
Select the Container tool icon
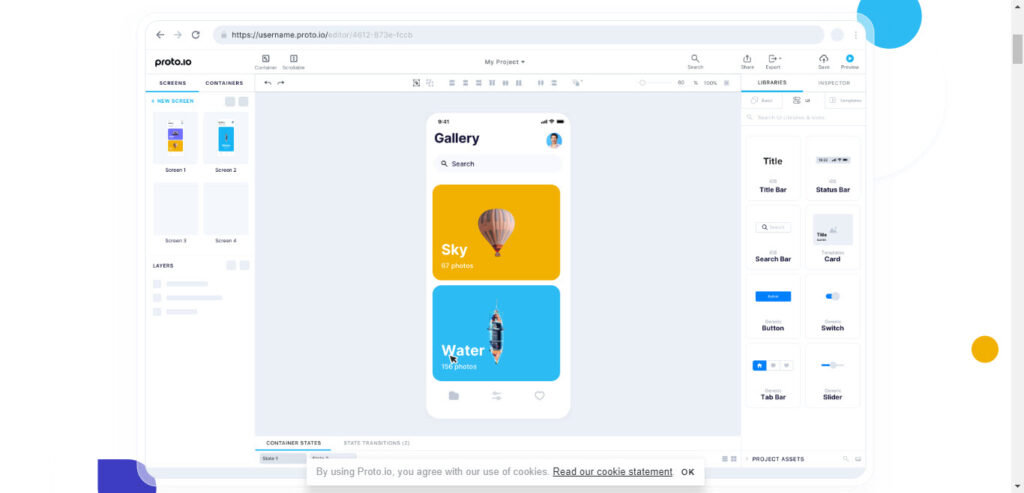(266, 59)
